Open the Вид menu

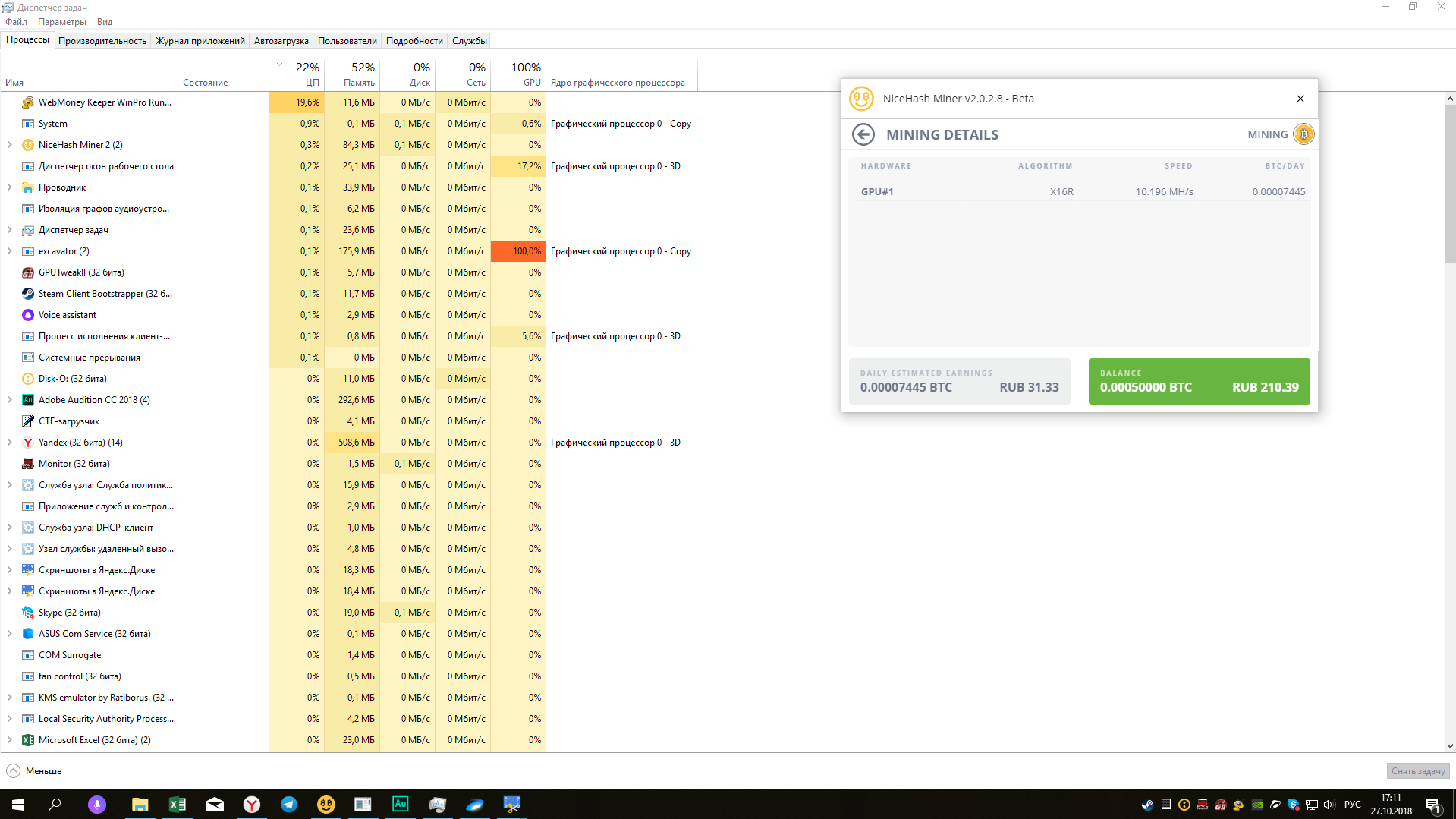click(105, 22)
